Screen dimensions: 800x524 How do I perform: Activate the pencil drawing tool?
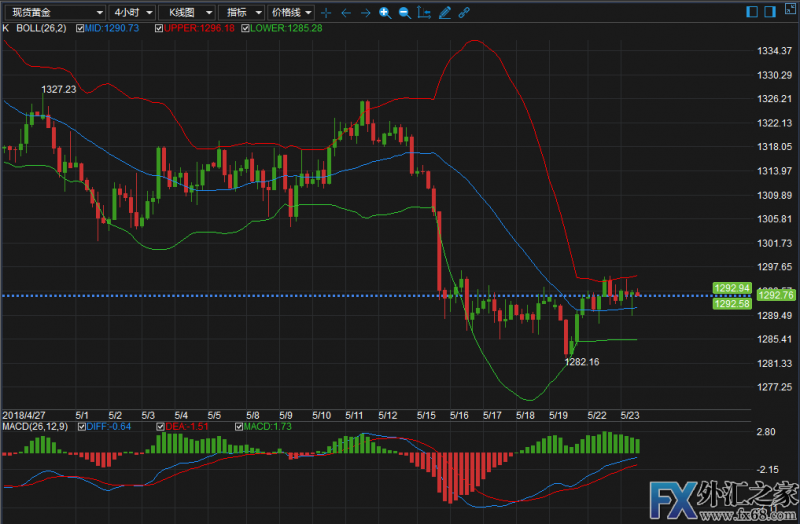click(x=444, y=13)
